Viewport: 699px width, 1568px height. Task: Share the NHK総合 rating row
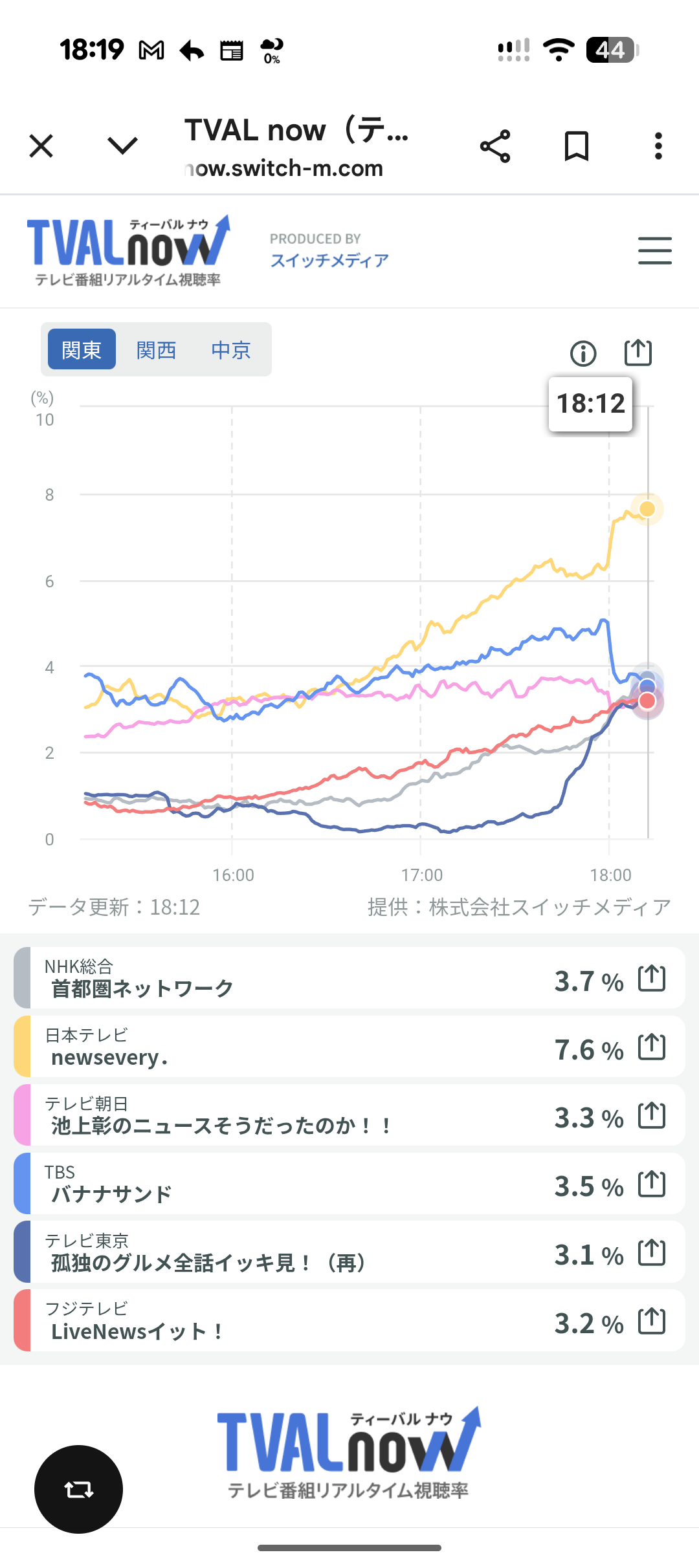(x=652, y=978)
